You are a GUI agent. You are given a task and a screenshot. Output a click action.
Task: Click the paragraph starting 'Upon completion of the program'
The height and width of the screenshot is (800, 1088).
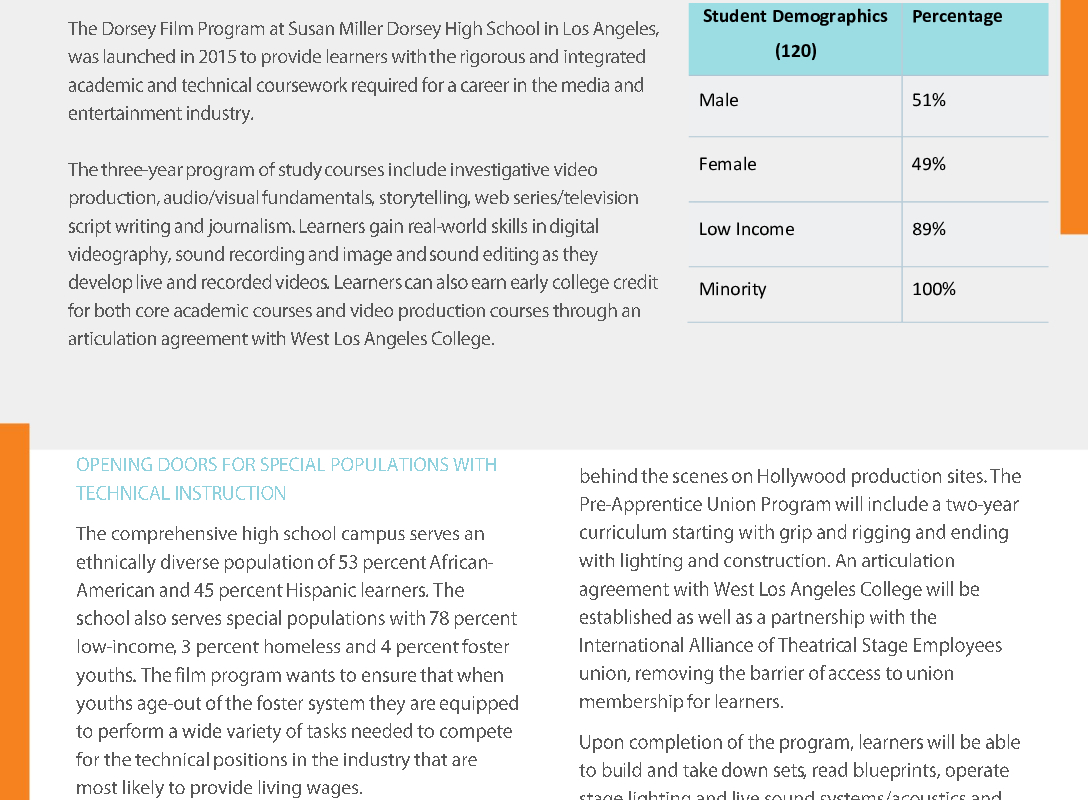tap(799, 765)
